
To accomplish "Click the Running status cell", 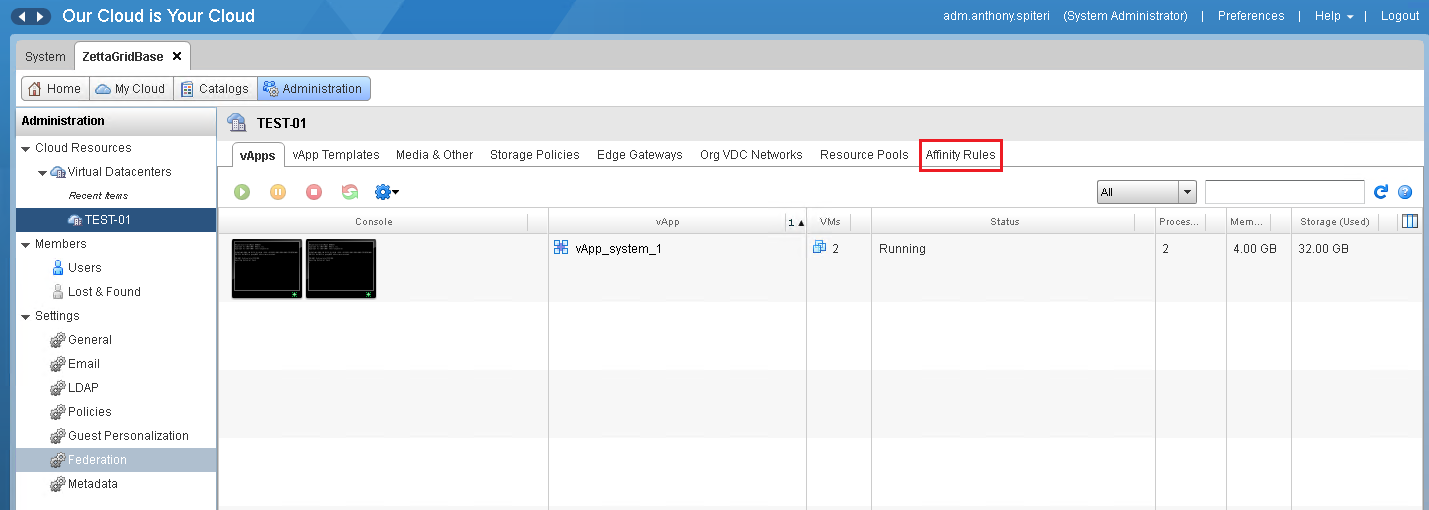I will [x=902, y=249].
